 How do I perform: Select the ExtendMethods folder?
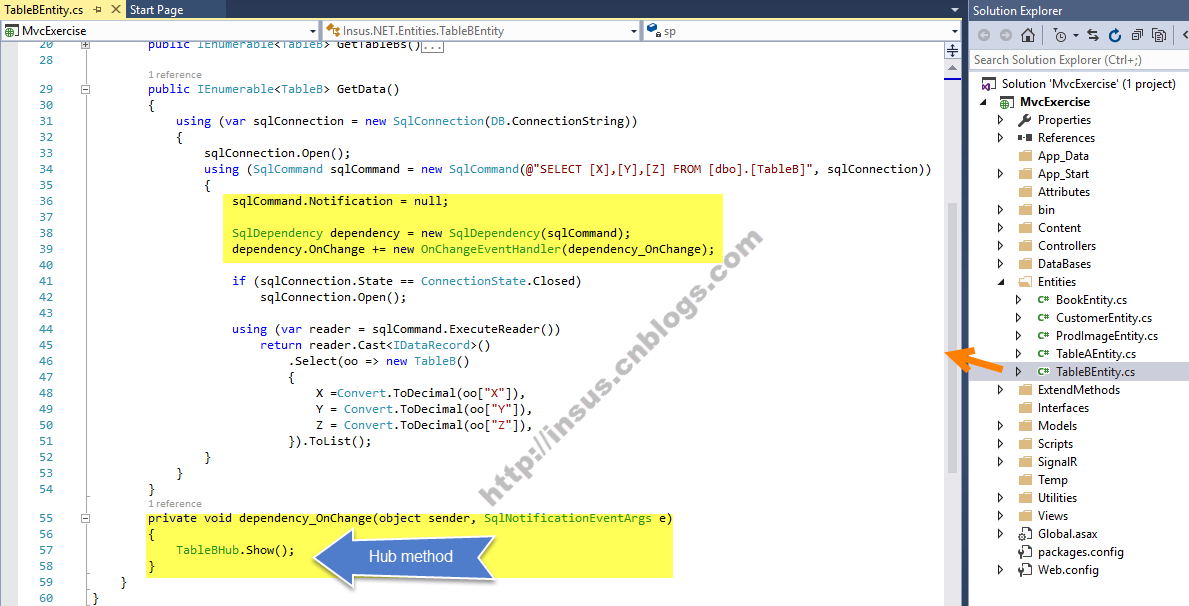pyautogui.click(x=1078, y=390)
